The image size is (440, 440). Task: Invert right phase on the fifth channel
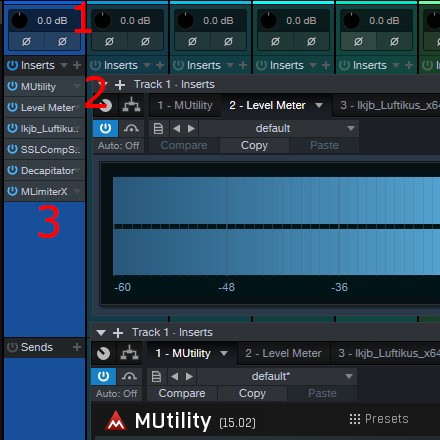394,41
